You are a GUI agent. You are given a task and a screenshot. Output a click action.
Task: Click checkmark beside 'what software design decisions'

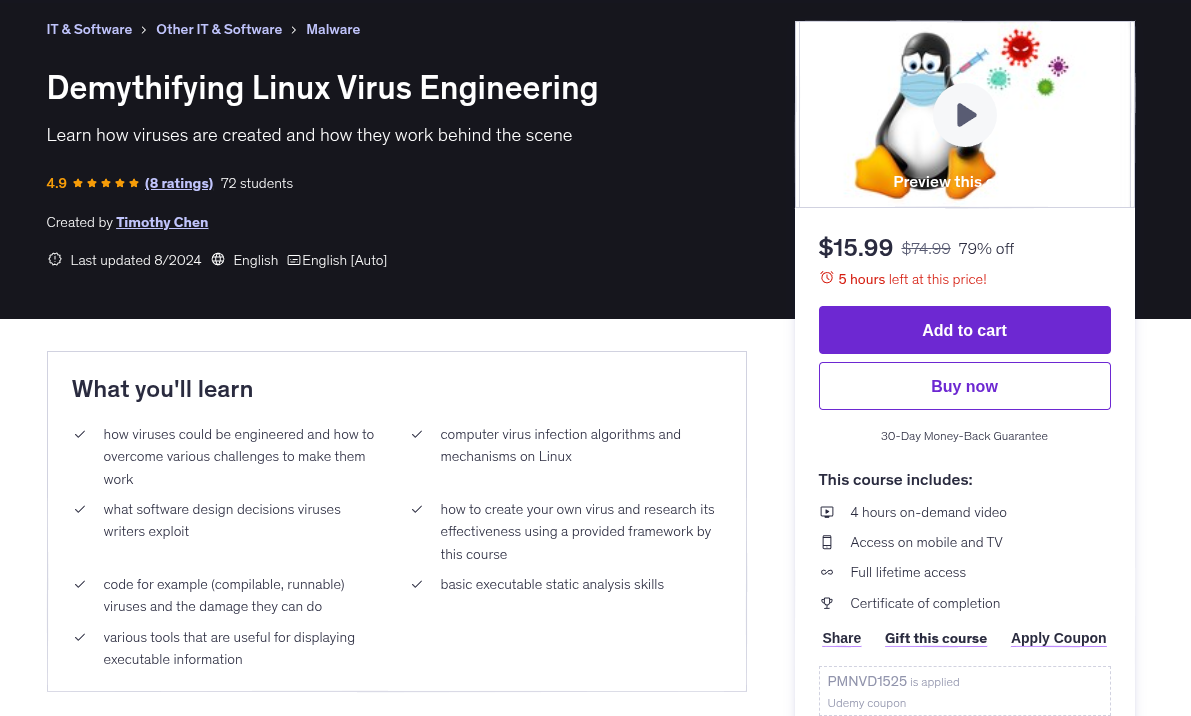click(x=80, y=509)
